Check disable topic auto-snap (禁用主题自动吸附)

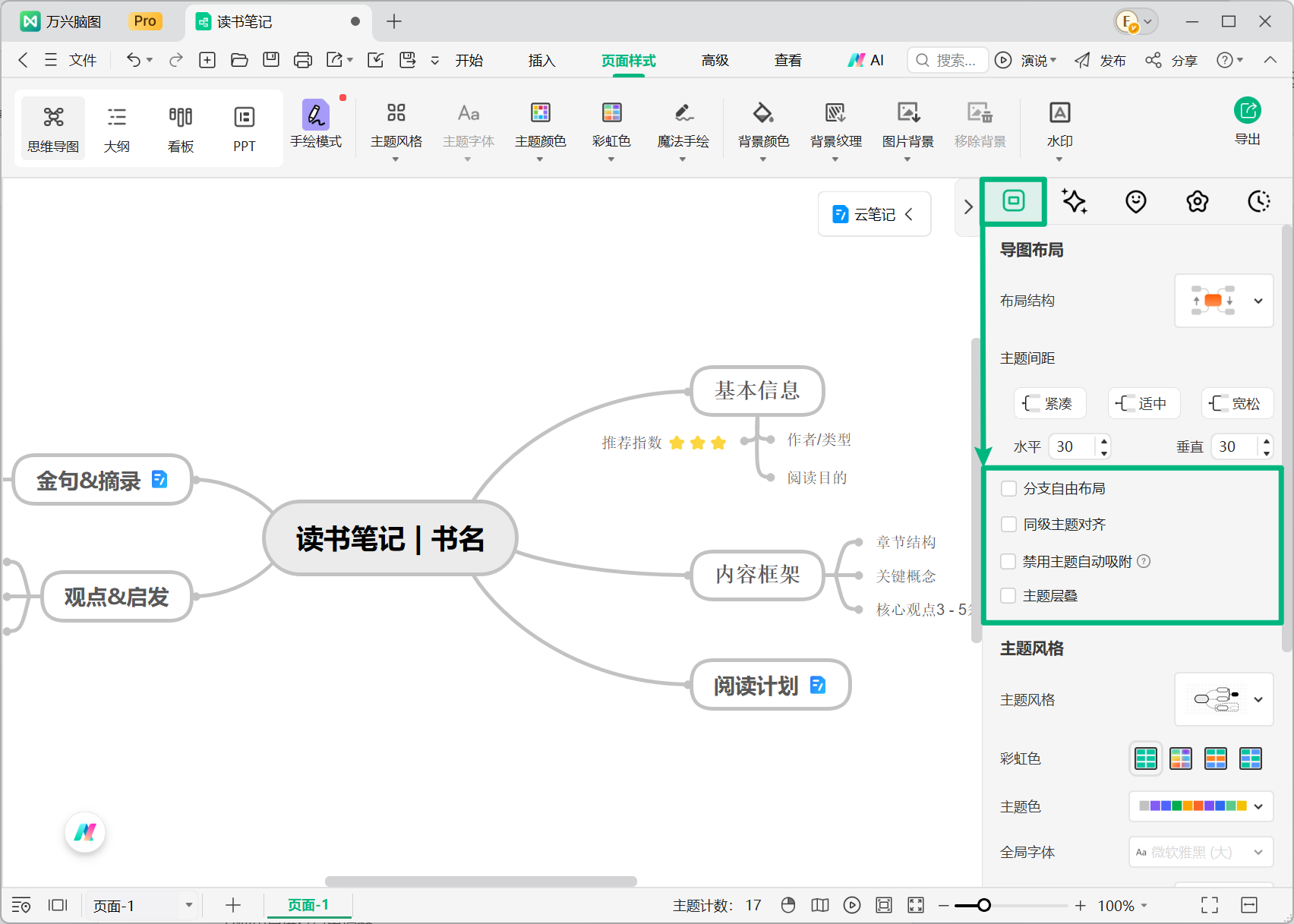pos(1008,561)
